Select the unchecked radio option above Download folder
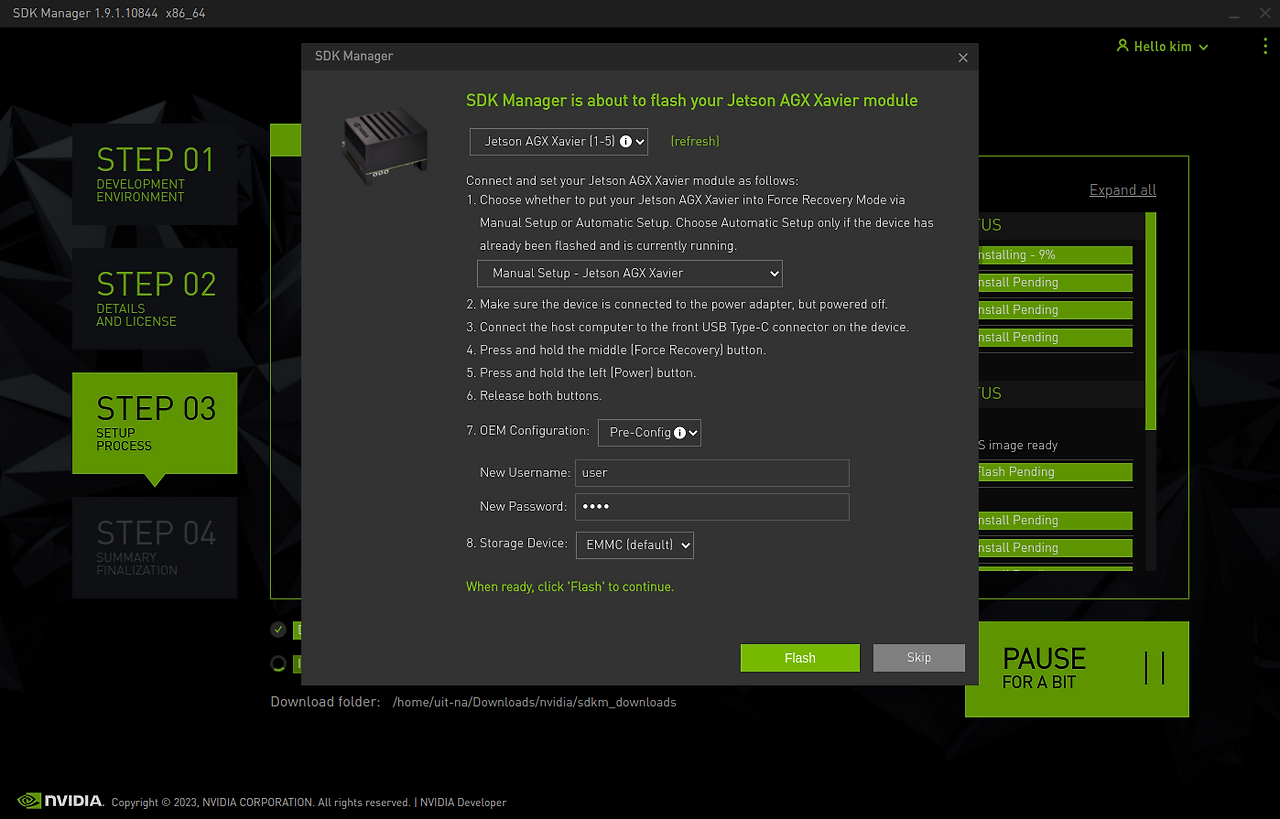Image resolution: width=1280 pixels, height=819 pixels. pos(278,663)
